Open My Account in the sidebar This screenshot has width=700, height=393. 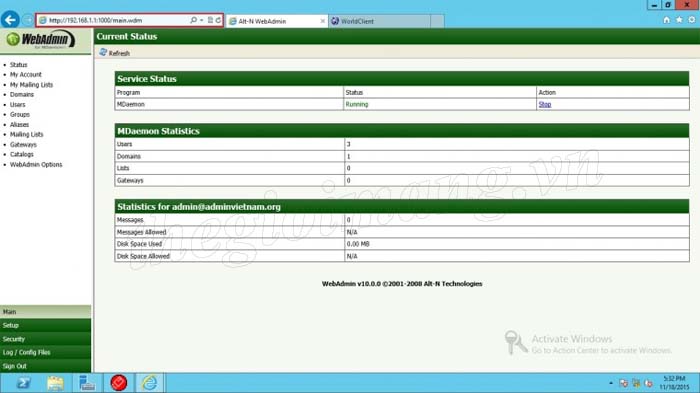tap(25, 75)
